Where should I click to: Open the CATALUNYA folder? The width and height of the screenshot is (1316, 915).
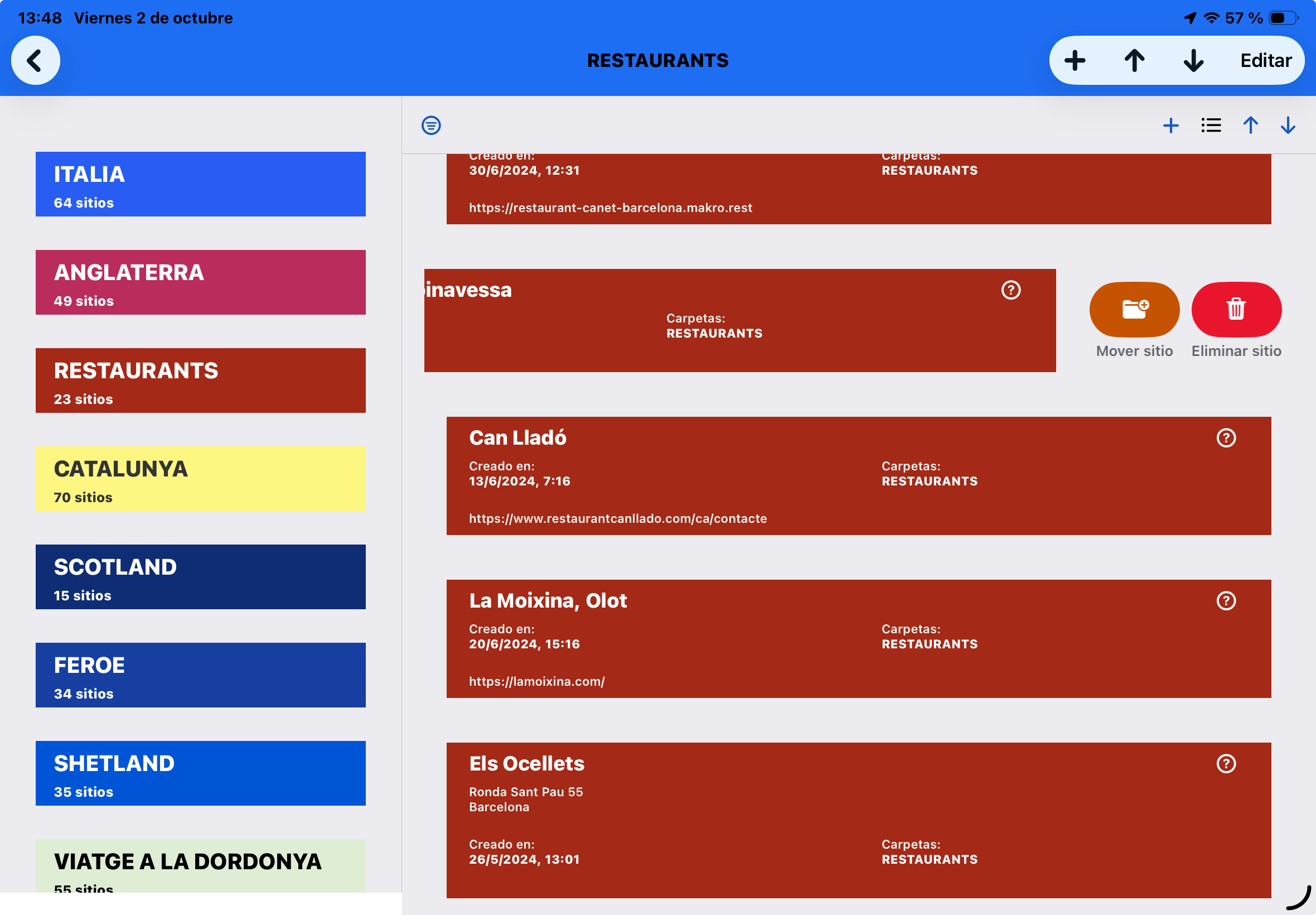(x=201, y=479)
